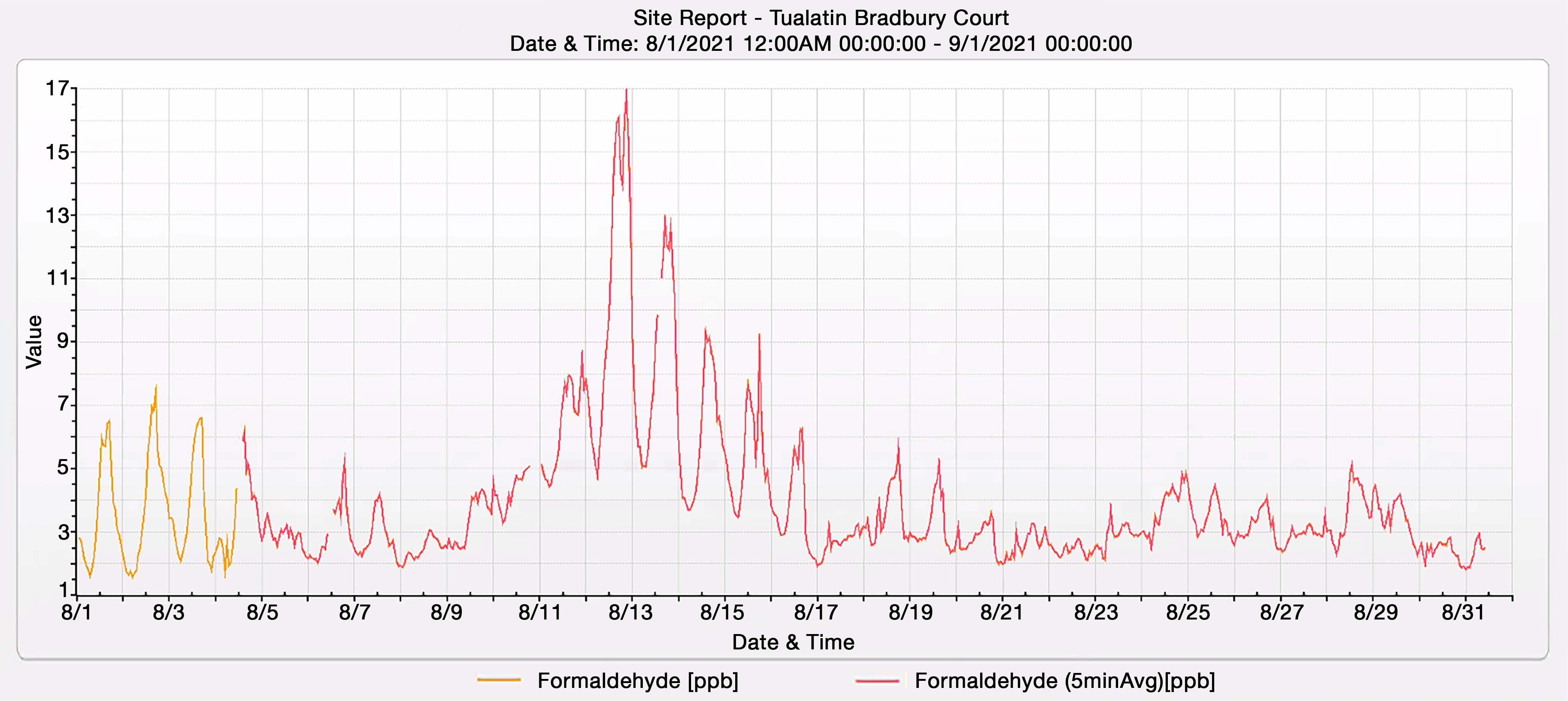This screenshot has height=701, width=1568.
Task: Click the 13 y-axis tick label
Action: click(x=58, y=215)
